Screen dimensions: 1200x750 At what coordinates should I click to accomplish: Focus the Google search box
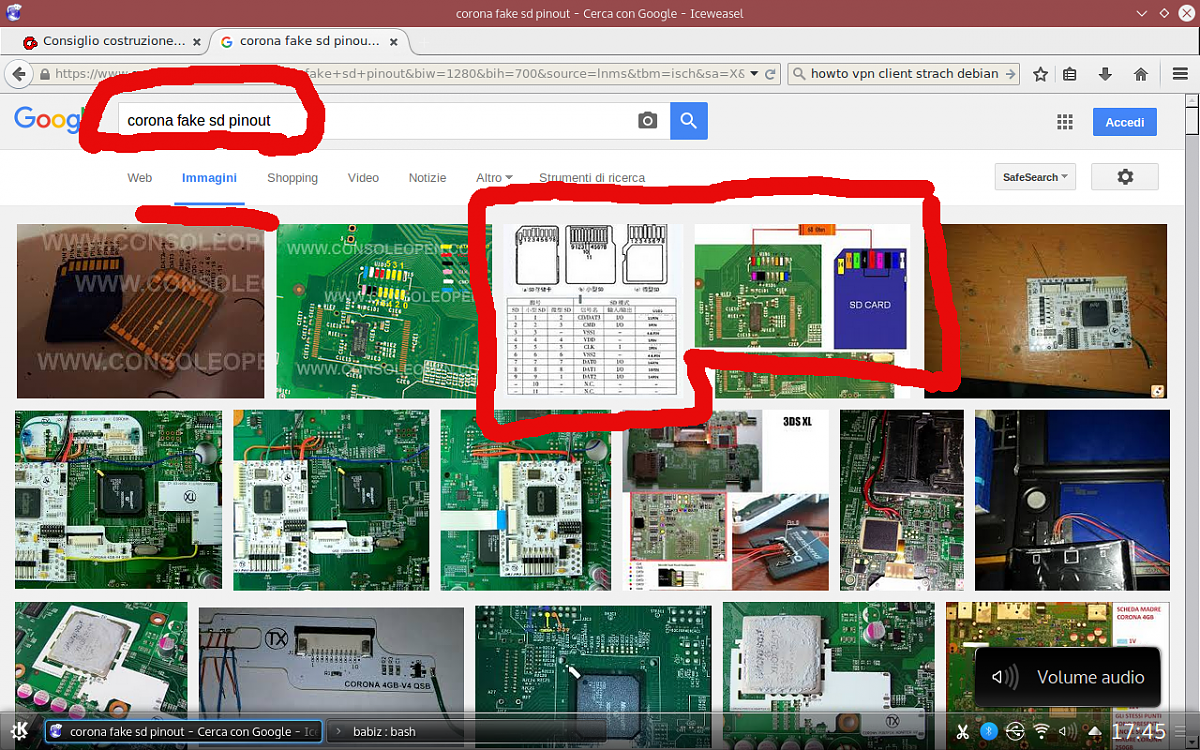point(375,121)
